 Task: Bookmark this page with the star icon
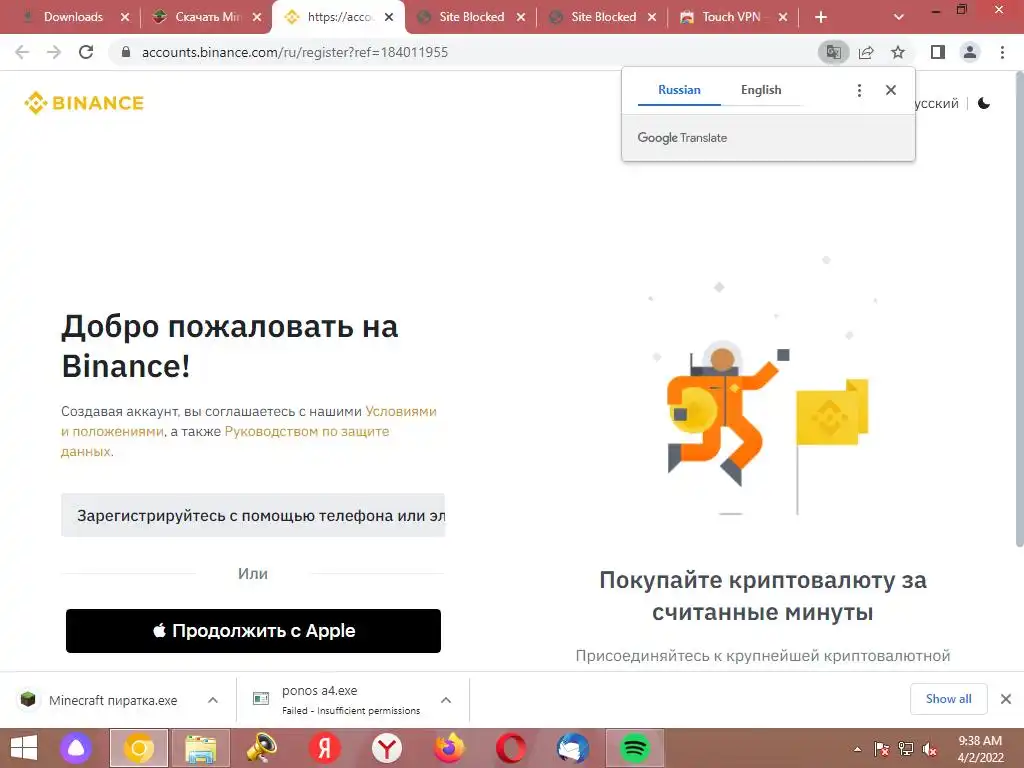[x=898, y=52]
